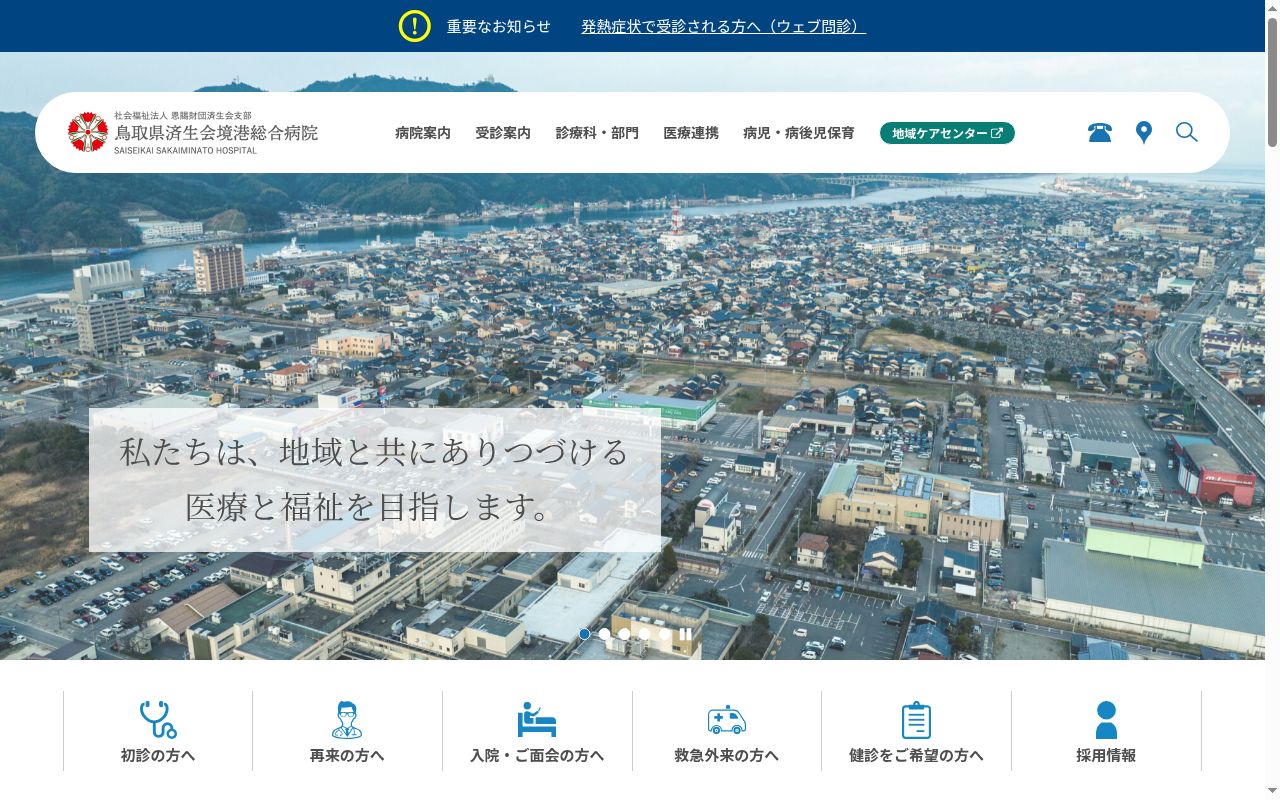Open the 診療科・部門 menu
The image size is (1280, 800).
click(597, 133)
